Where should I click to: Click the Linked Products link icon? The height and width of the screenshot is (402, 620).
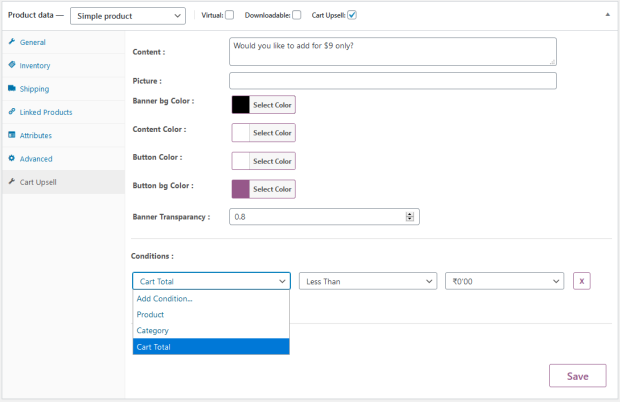point(11,111)
